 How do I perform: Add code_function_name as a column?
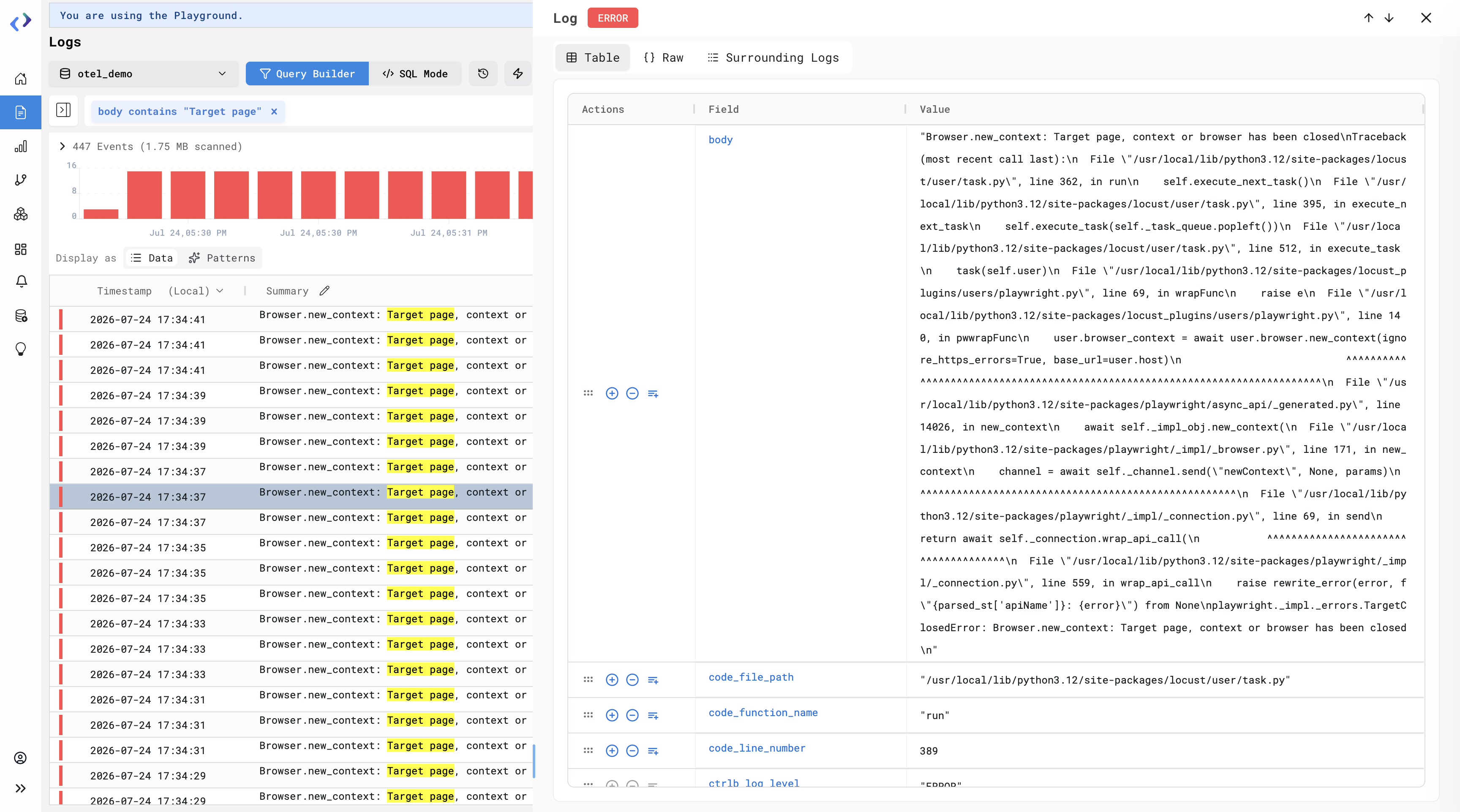[x=653, y=716]
